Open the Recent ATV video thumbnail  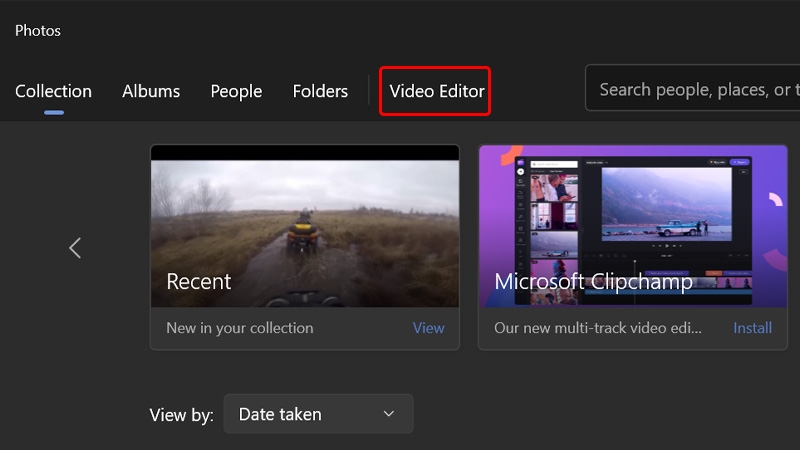click(305, 226)
